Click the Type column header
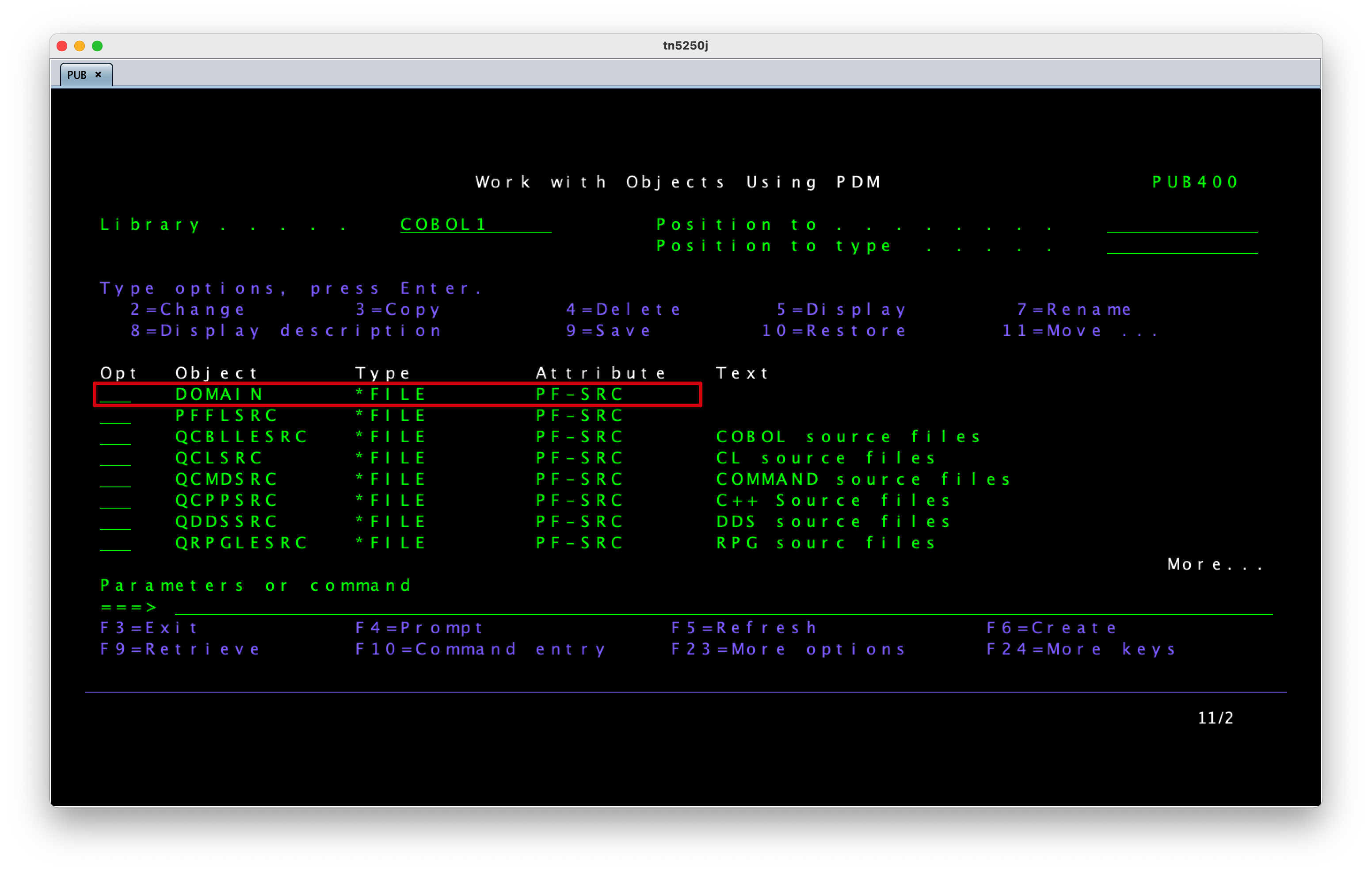This screenshot has height=873, width=1372. (382, 373)
